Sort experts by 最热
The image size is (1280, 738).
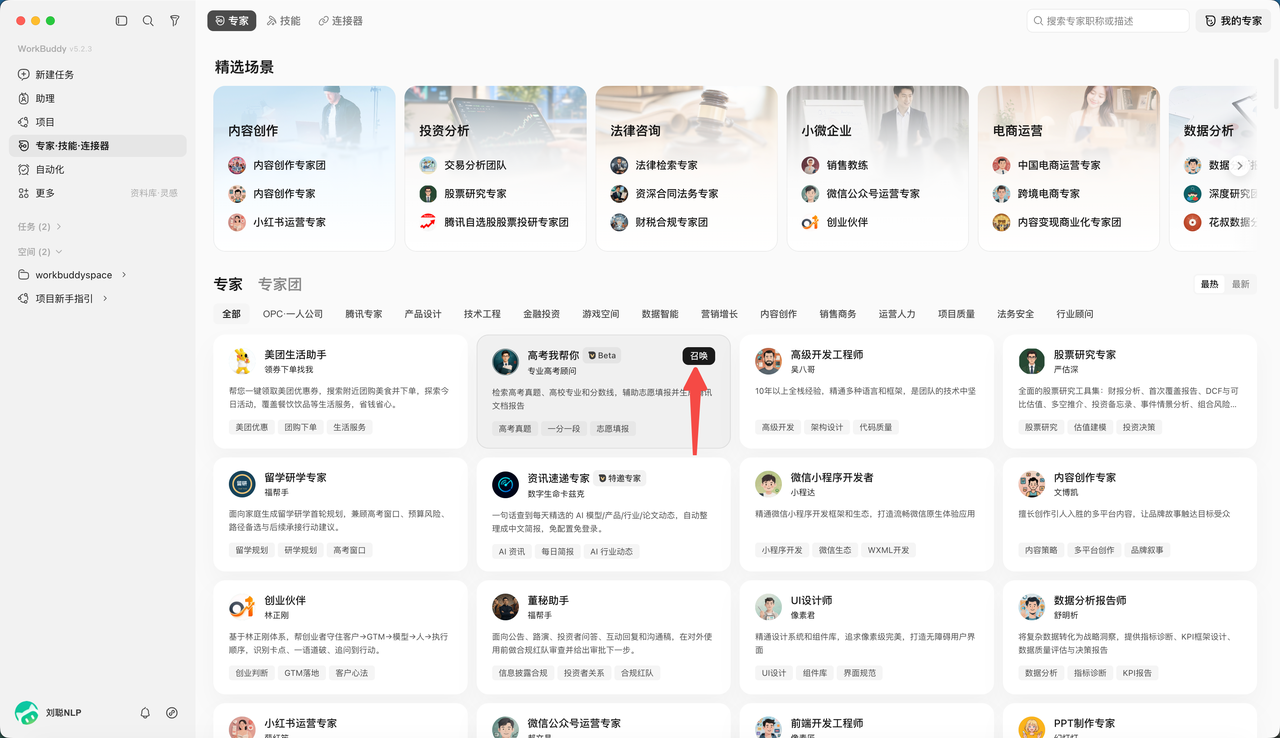coord(1210,284)
